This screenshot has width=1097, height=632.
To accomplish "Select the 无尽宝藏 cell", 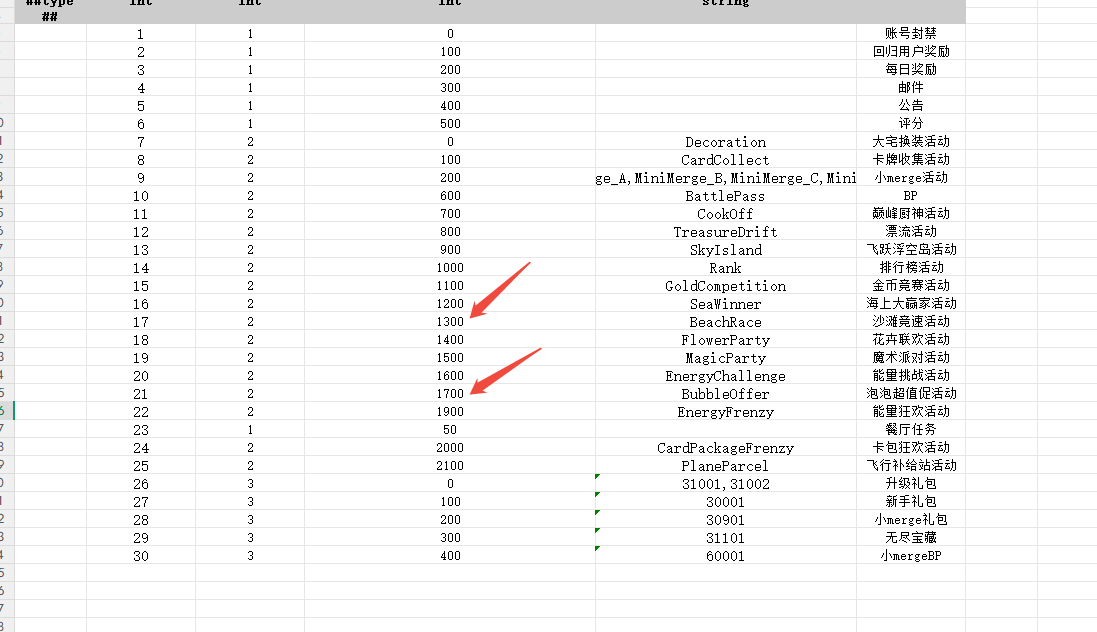I will click(x=910, y=538).
